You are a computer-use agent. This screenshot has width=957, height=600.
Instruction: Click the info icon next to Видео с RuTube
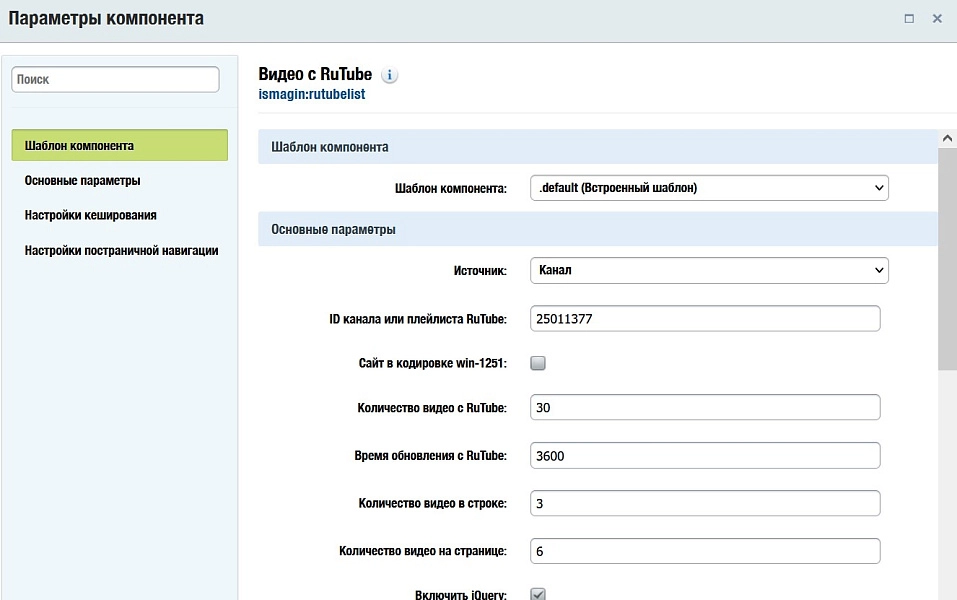tap(389, 75)
